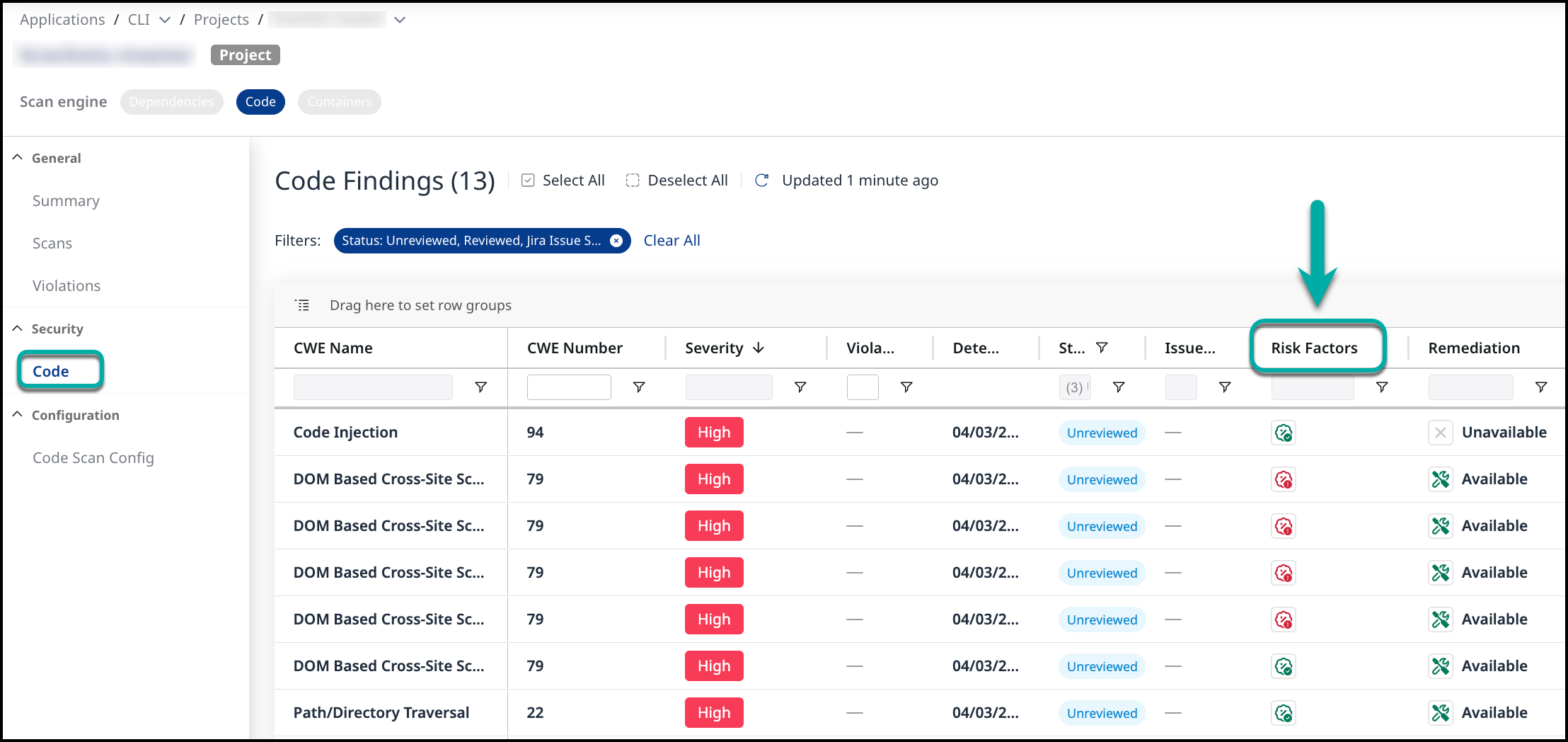Click the CWE Number filter input field
Screen dimensions: 1568x742
pyautogui.click(x=568, y=387)
